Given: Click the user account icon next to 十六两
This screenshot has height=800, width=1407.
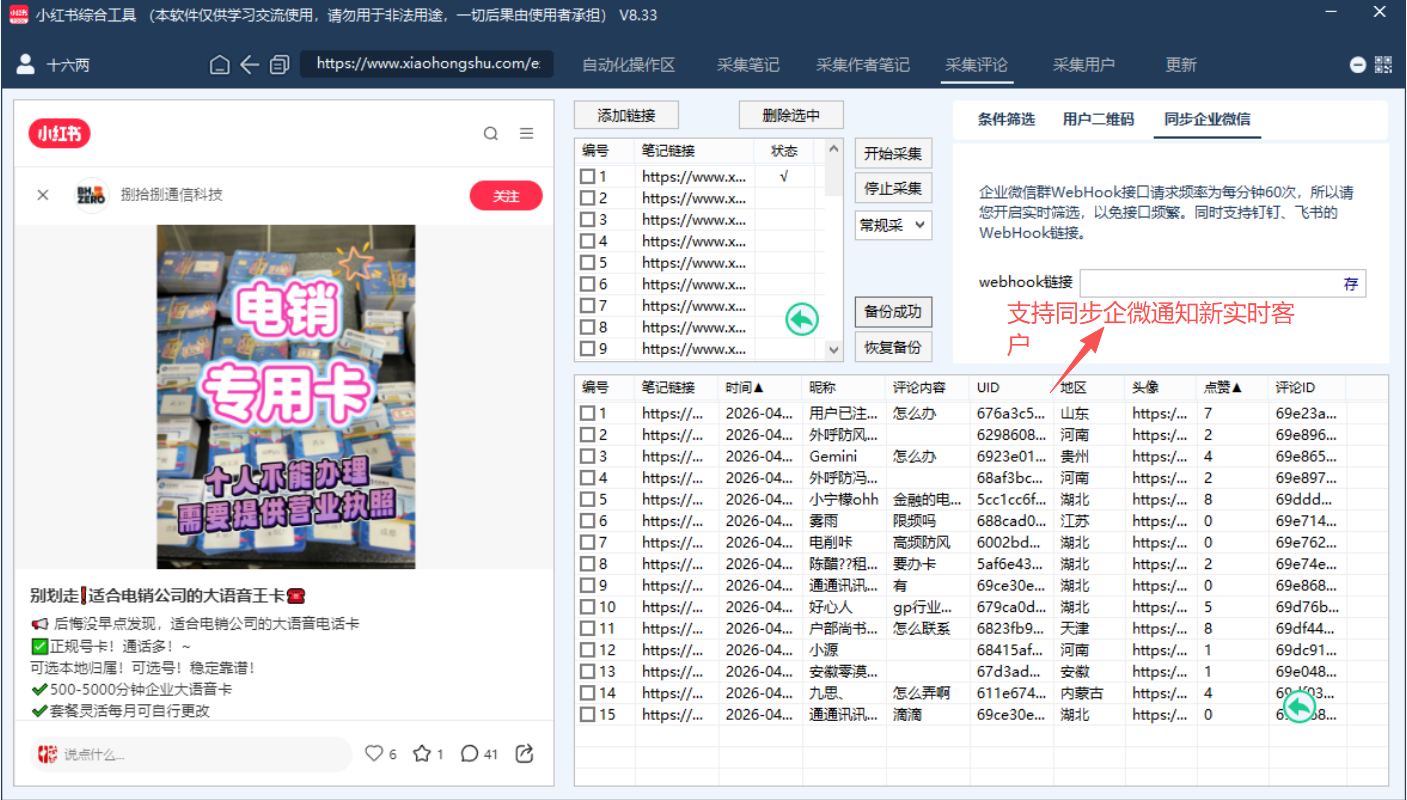Looking at the screenshot, I should click(x=26, y=65).
